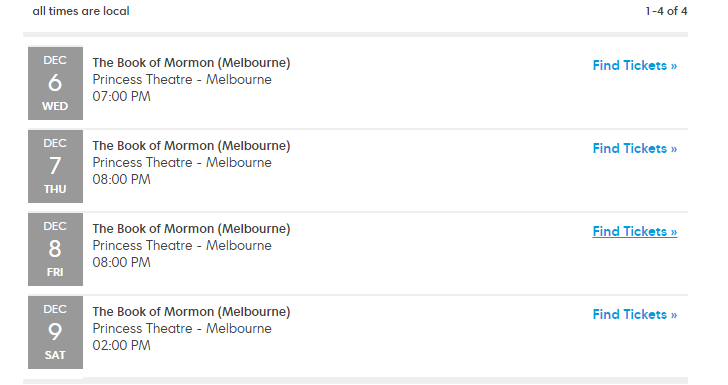Screen dimensions: 728x385
Task: Click the 07:00 PM showtime
Action: coord(122,97)
